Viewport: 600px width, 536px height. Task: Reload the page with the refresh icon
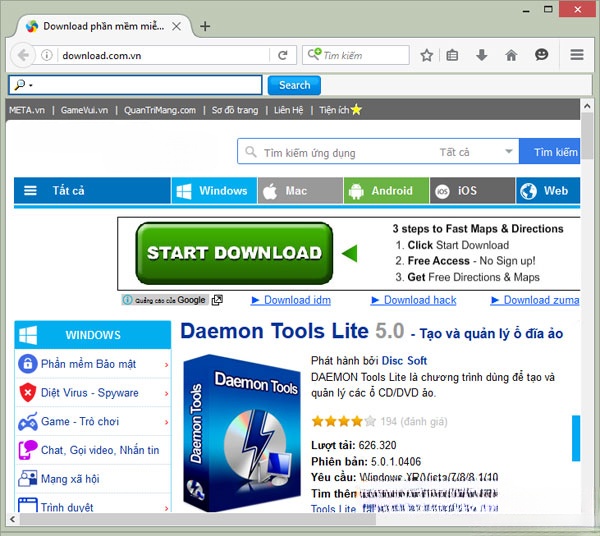pos(282,55)
